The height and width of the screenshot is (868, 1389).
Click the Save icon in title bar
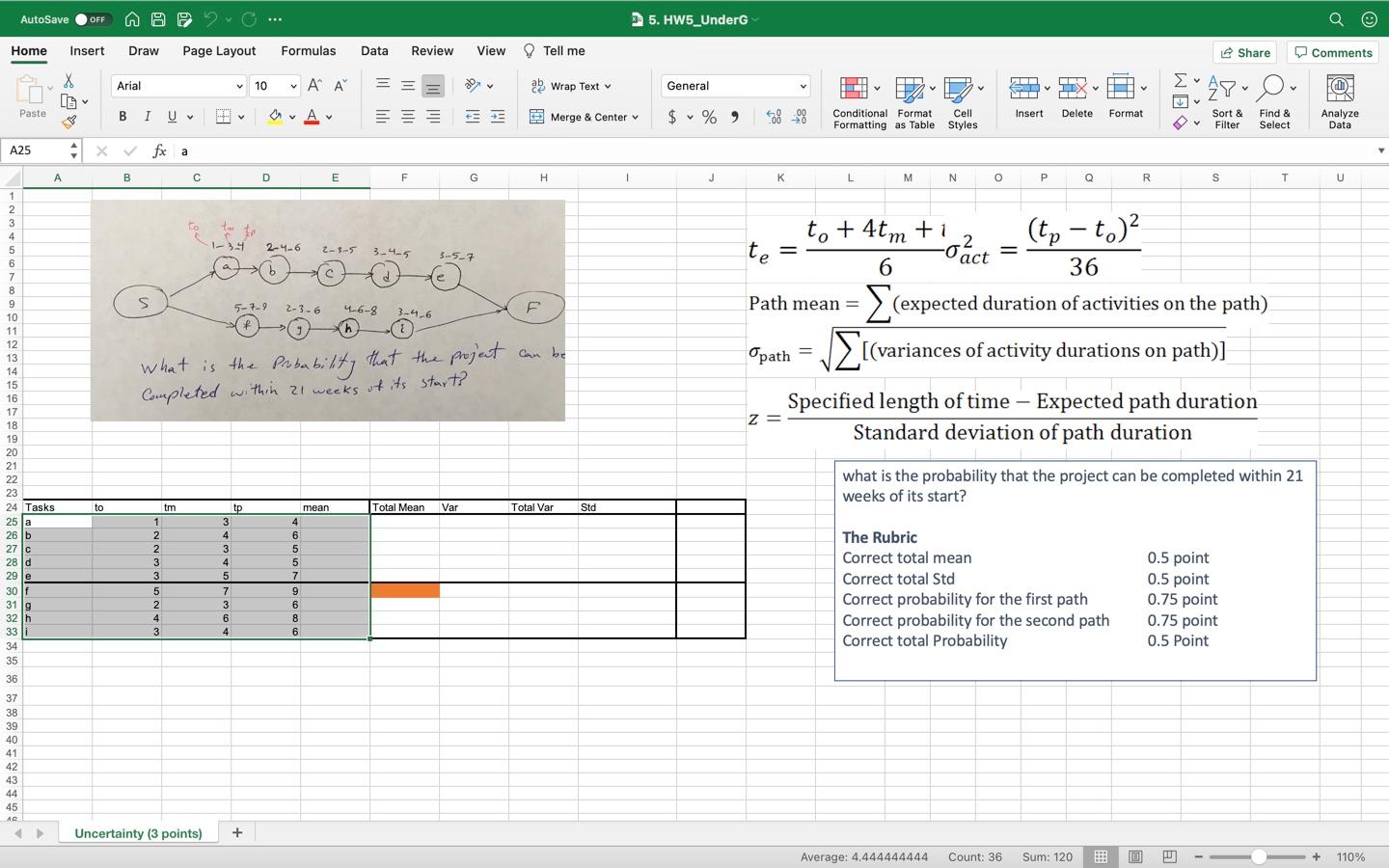(158, 19)
